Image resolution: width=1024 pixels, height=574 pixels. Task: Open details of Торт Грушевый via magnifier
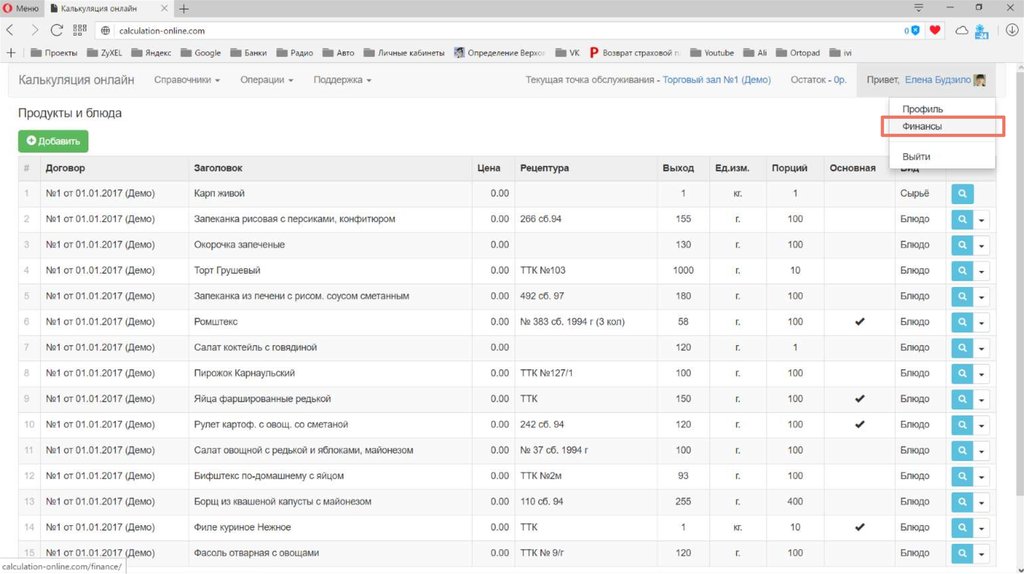tap(962, 270)
